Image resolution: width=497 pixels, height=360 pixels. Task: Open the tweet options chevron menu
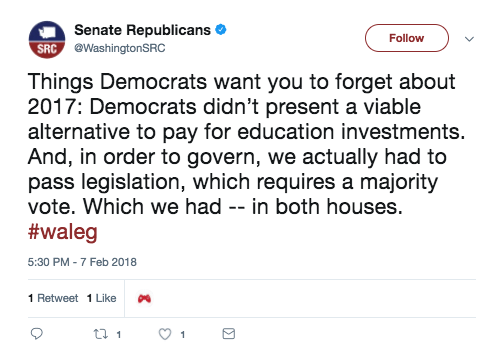tap(469, 39)
